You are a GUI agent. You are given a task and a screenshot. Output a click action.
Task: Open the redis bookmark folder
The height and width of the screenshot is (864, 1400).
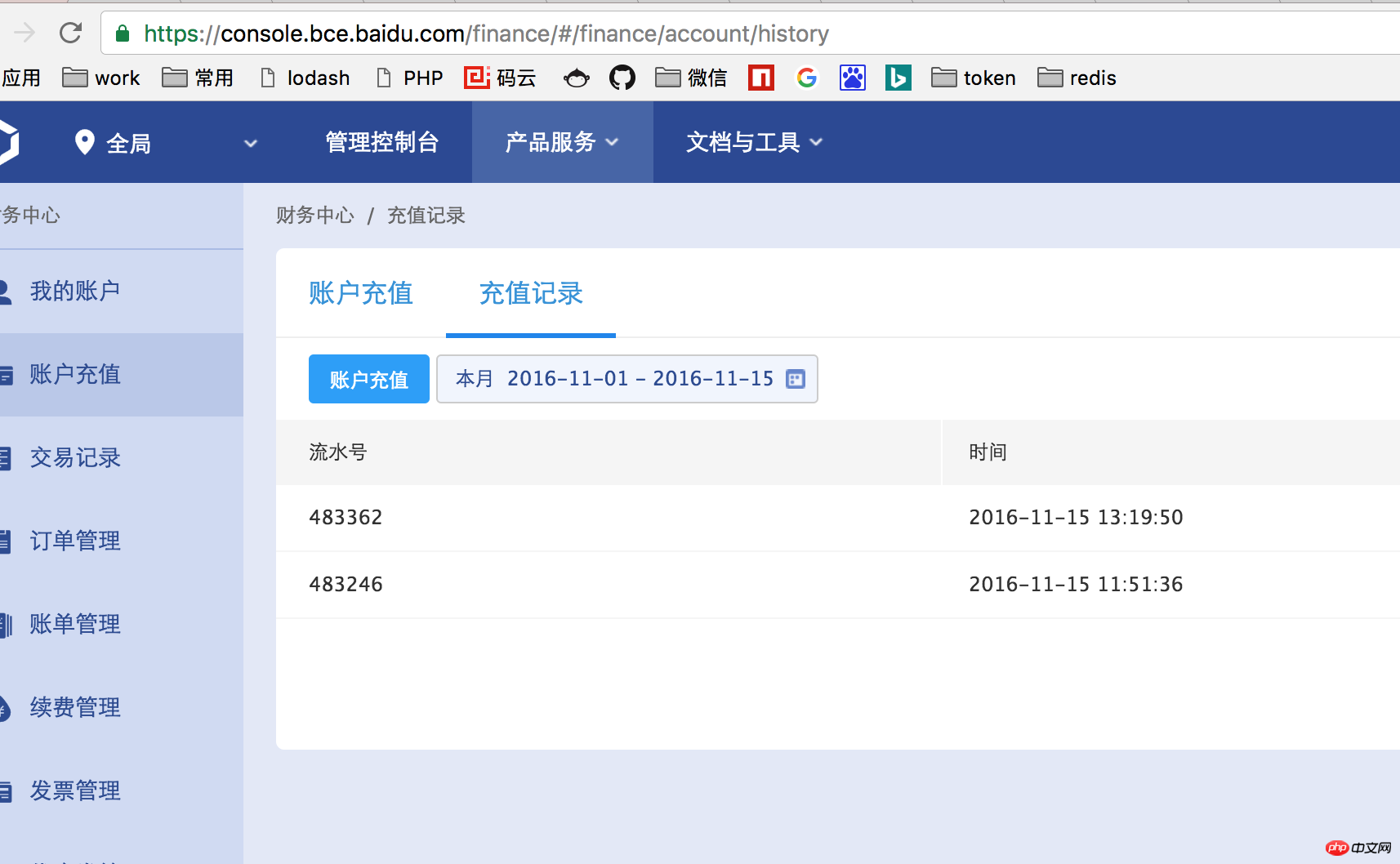pos(1077,78)
